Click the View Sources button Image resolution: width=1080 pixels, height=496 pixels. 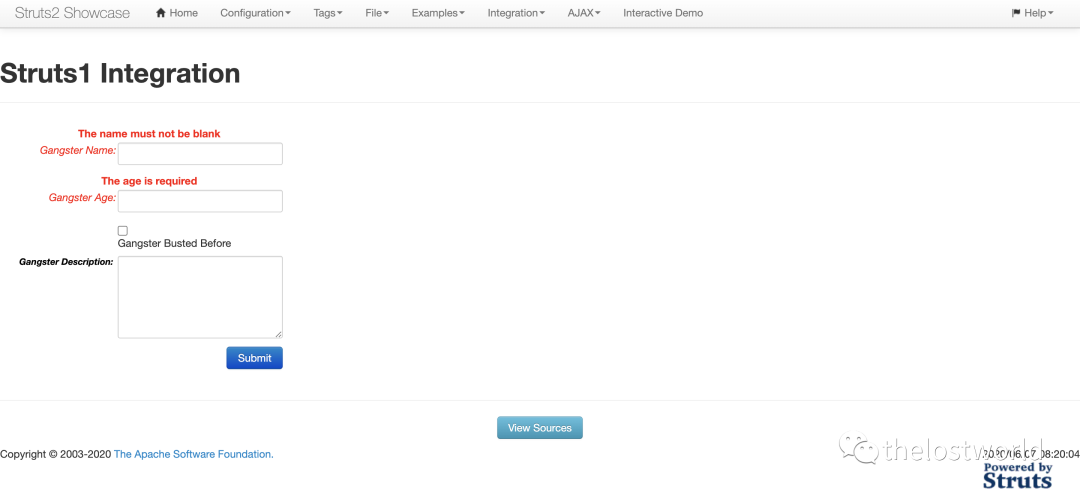540,428
